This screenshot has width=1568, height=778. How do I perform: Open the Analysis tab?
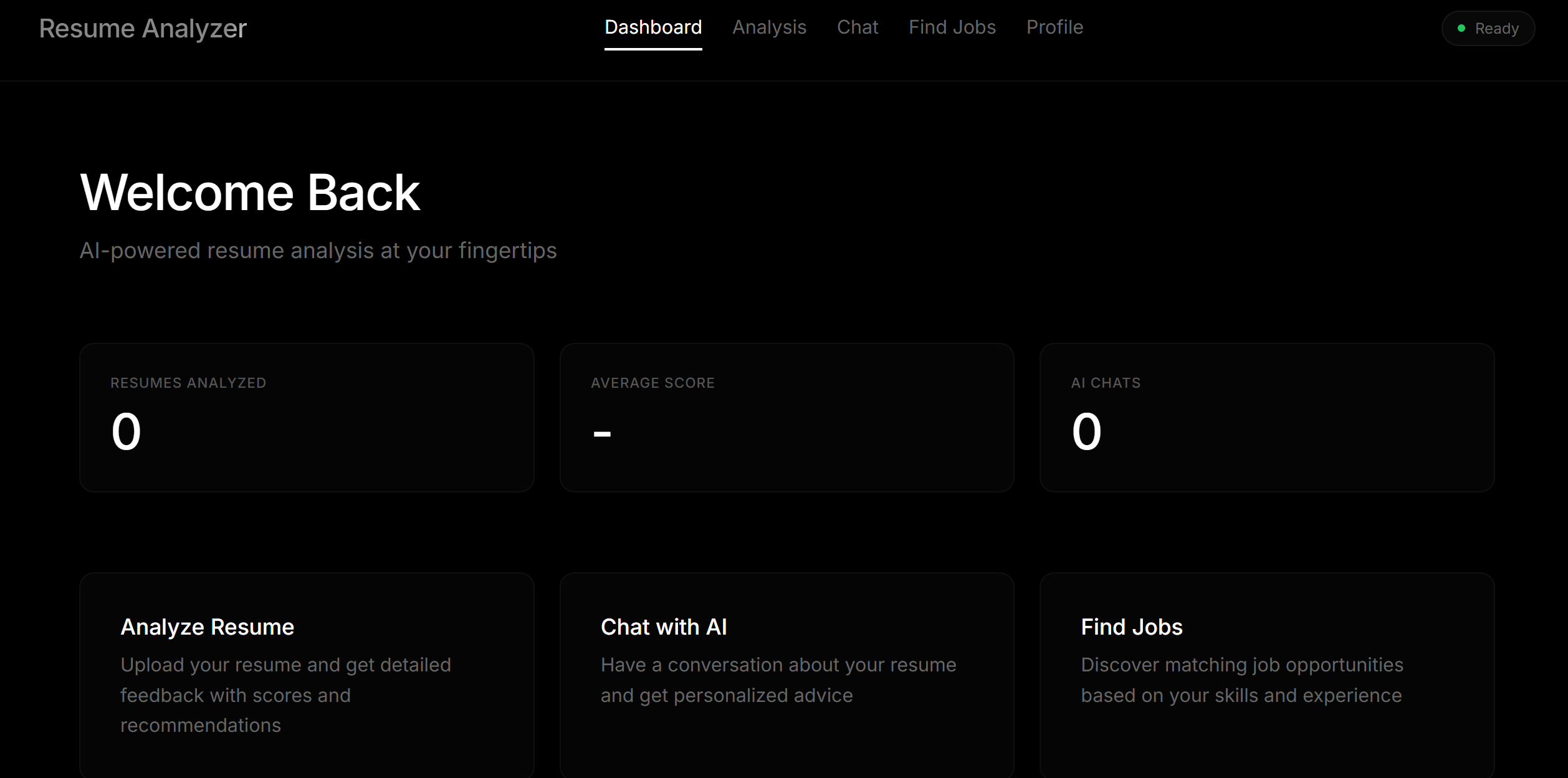(769, 27)
